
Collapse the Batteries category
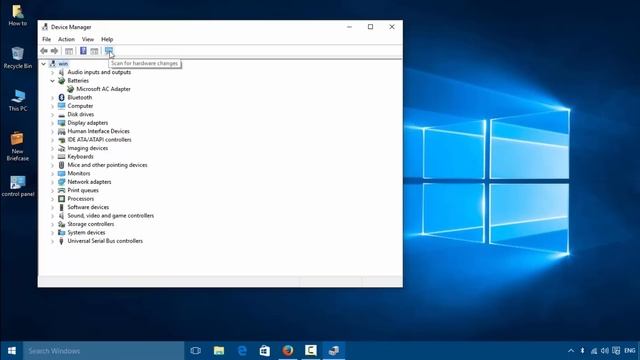(x=52, y=81)
